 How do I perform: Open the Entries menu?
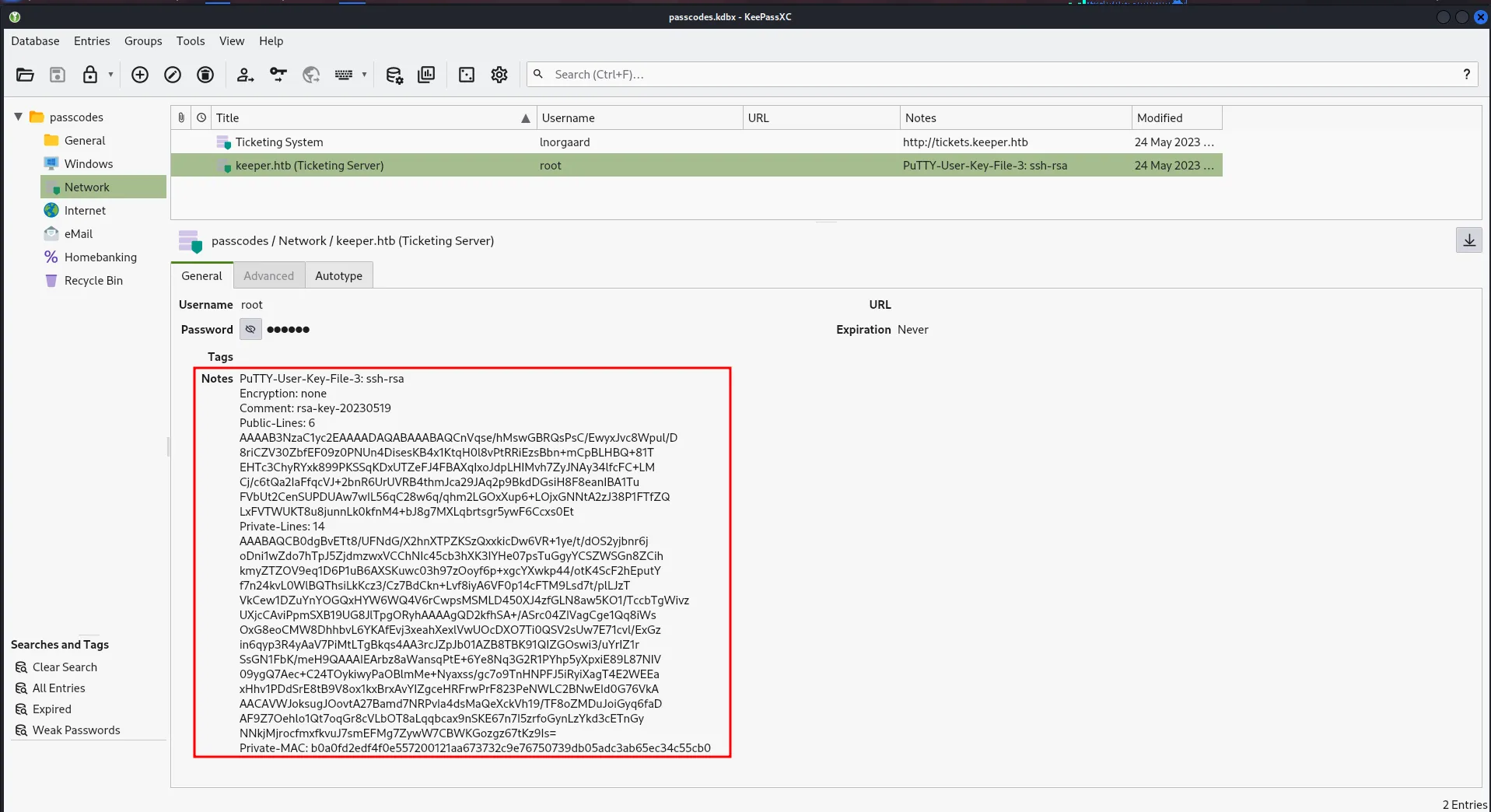coord(92,41)
